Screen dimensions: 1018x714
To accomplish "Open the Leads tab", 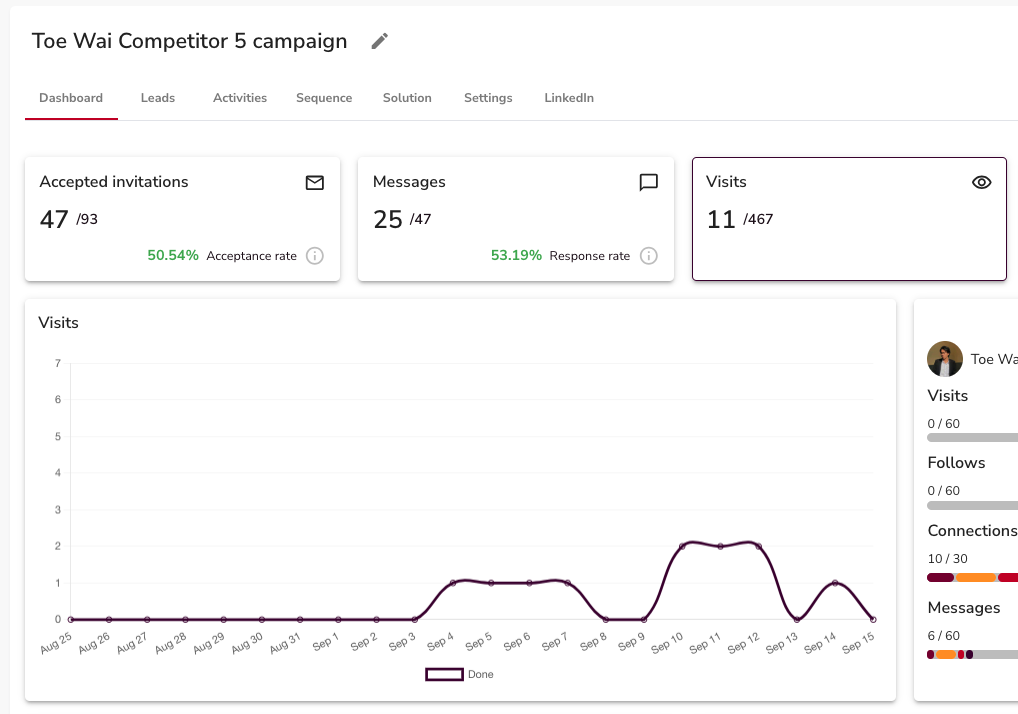I will pyautogui.click(x=158, y=98).
